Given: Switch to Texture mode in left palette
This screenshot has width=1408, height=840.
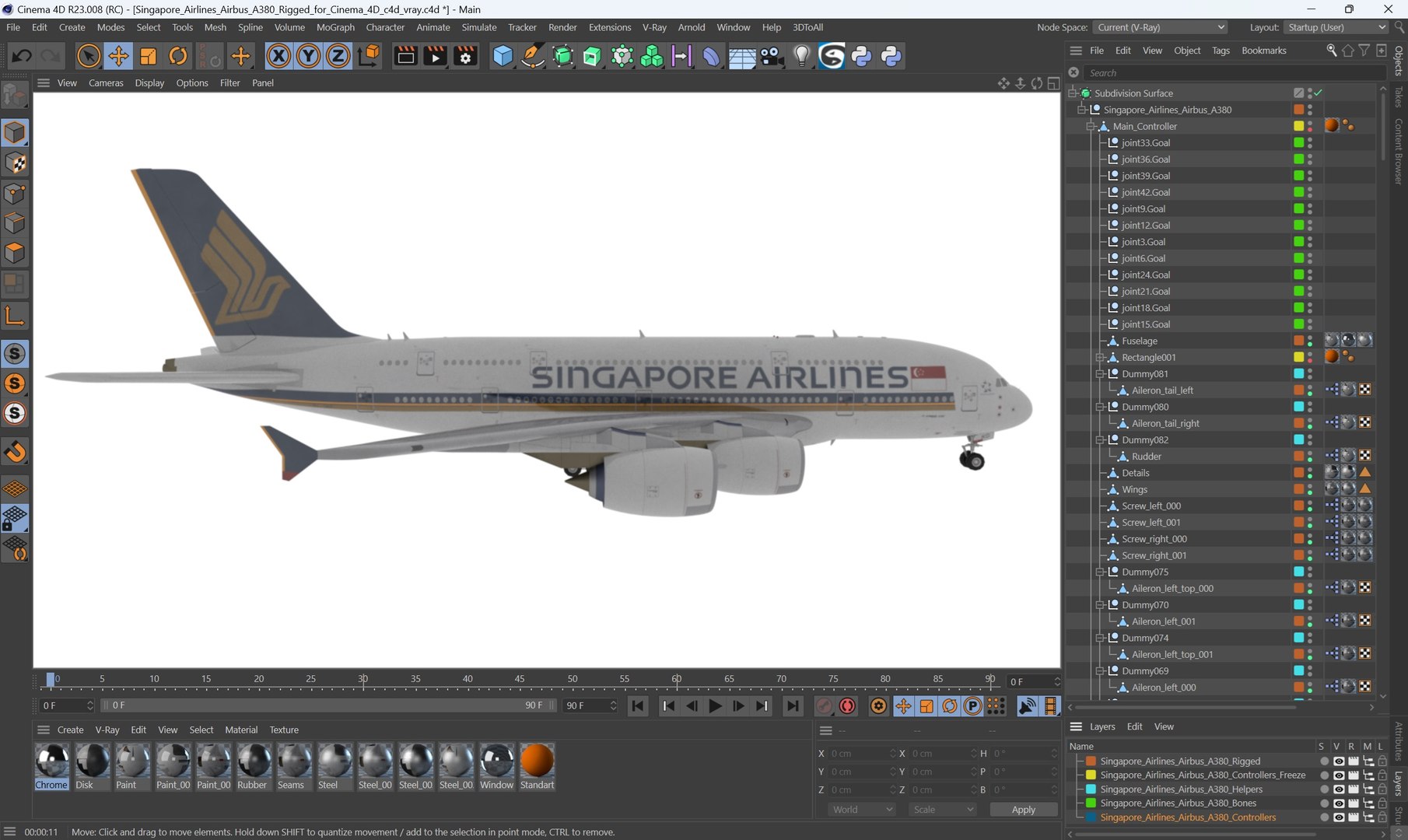Looking at the screenshot, I should [15, 163].
